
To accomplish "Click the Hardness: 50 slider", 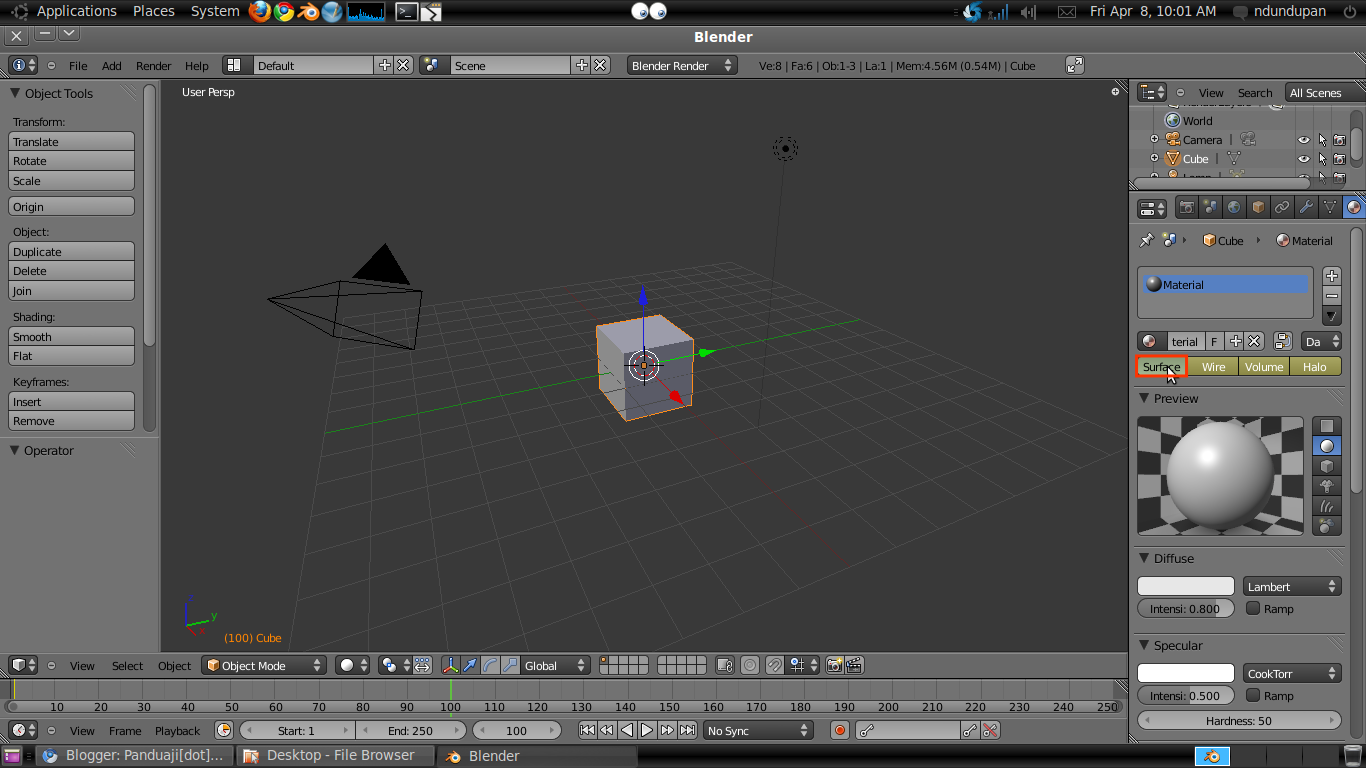I will coord(1239,720).
